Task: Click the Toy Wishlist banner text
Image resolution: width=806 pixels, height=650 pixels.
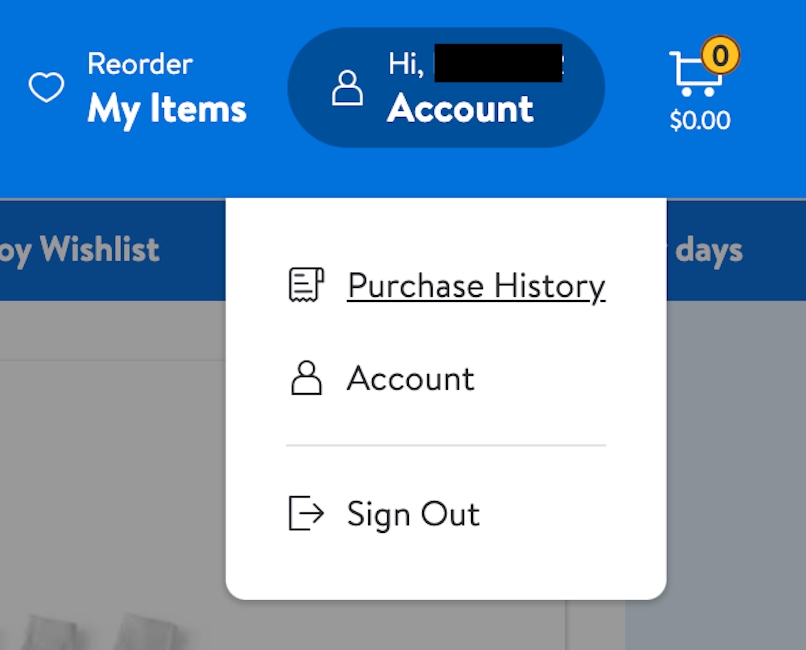Action: [x=80, y=250]
